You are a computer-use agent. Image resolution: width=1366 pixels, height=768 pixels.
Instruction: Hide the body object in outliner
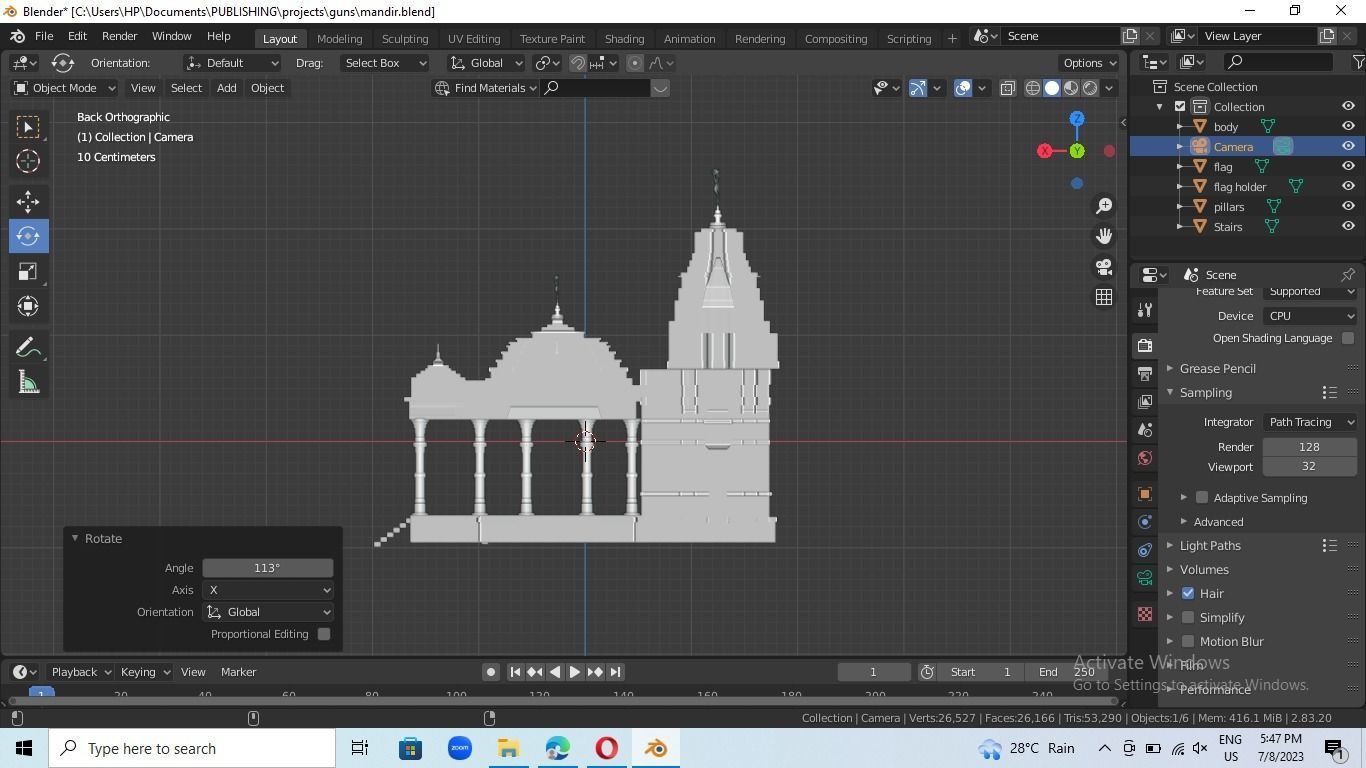1348,126
